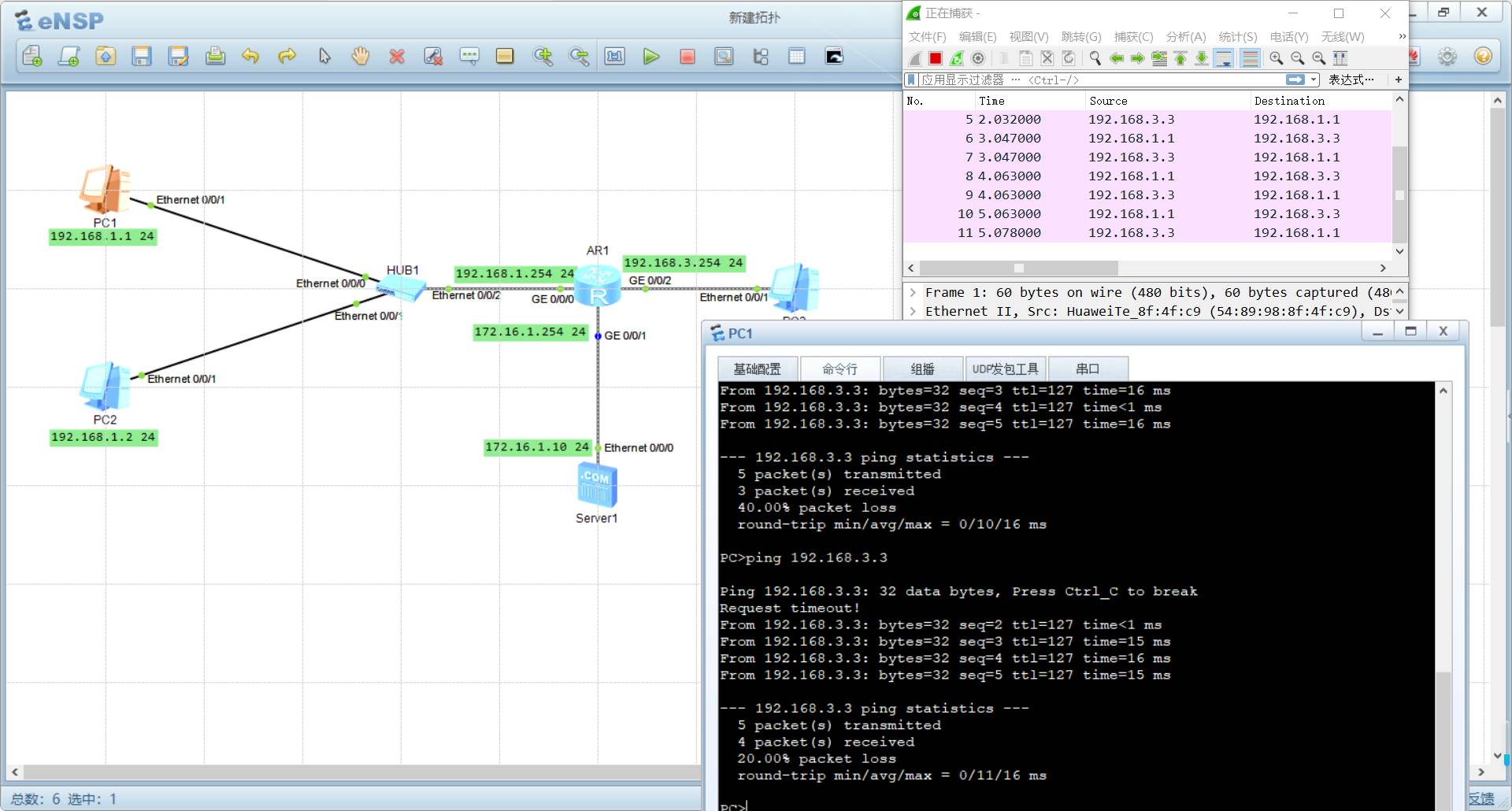Image resolution: width=1512 pixels, height=811 pixels.
Task: Click the Server1 device icon
Action: [597, 485]
